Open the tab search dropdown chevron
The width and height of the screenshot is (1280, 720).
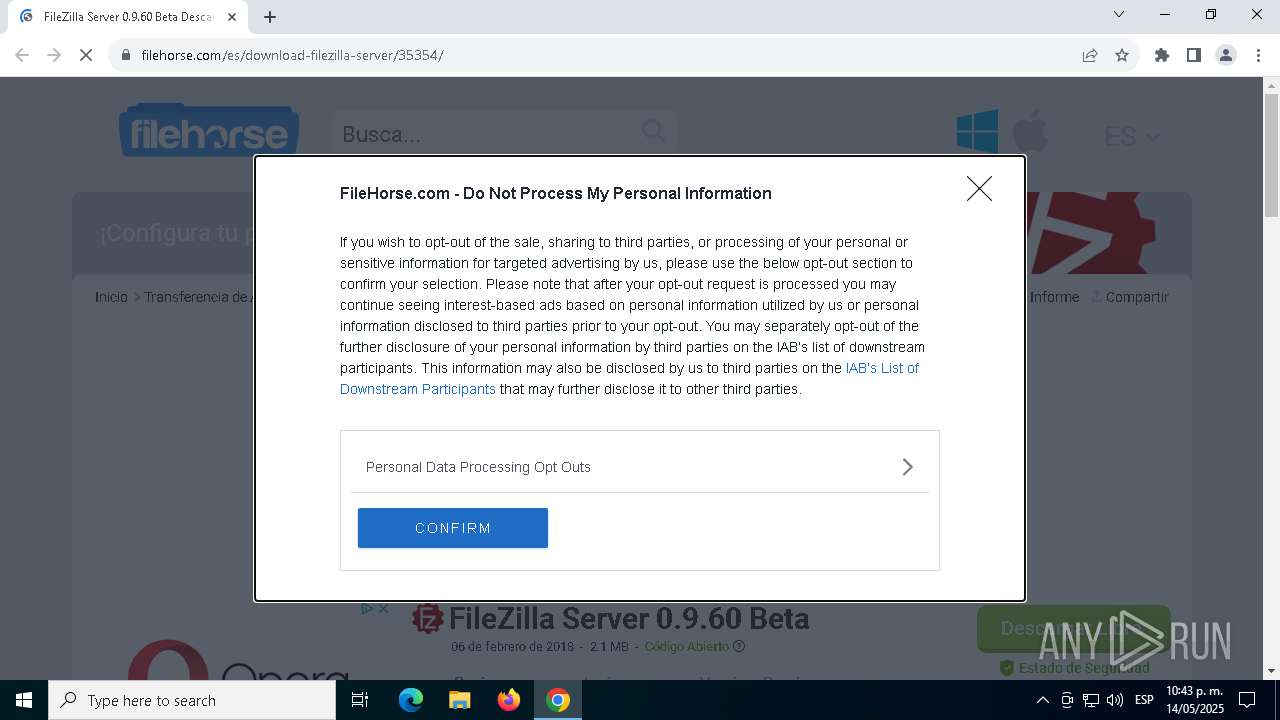click(1119, 14)
